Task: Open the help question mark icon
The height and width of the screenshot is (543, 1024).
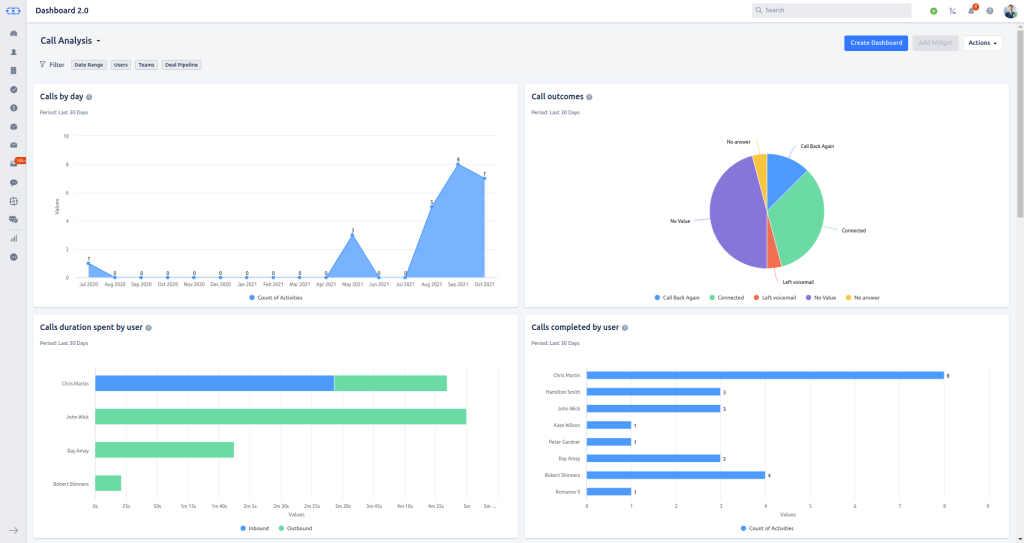Action: pyautogui.click(x=989, y=10)
